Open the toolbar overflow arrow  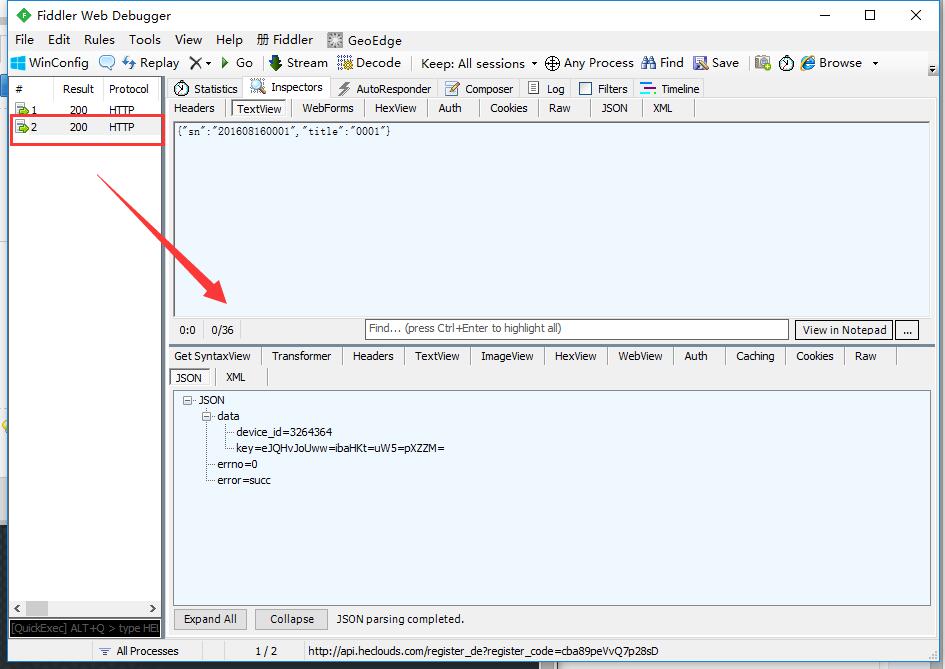932,69
